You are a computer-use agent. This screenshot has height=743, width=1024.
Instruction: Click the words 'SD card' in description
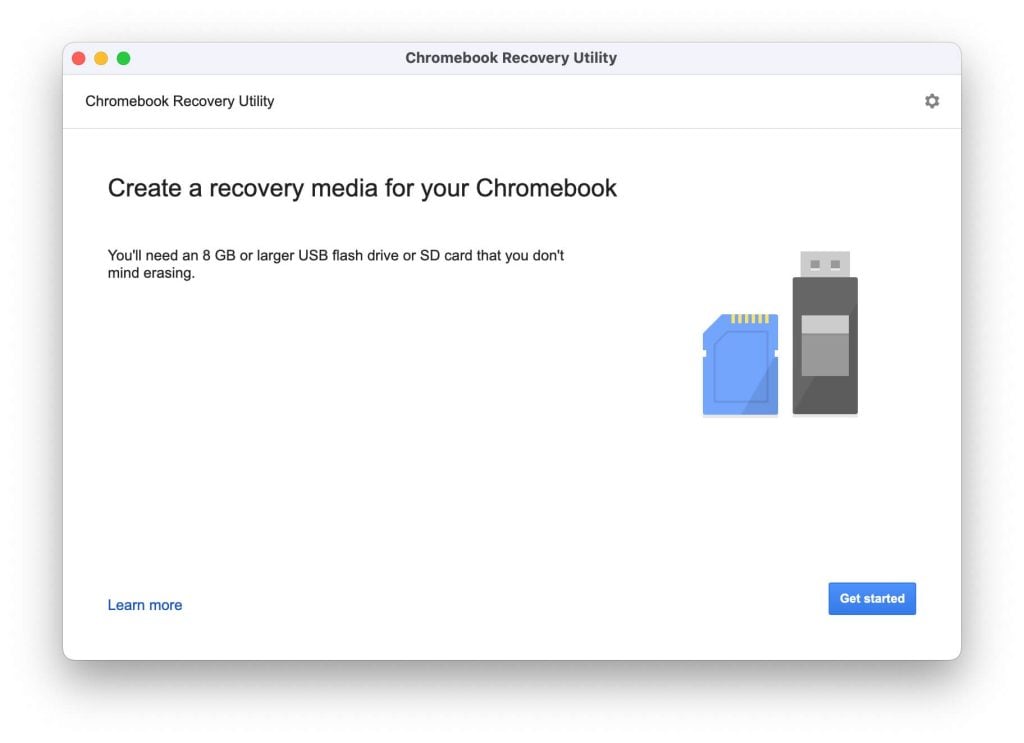coord(446,255)
